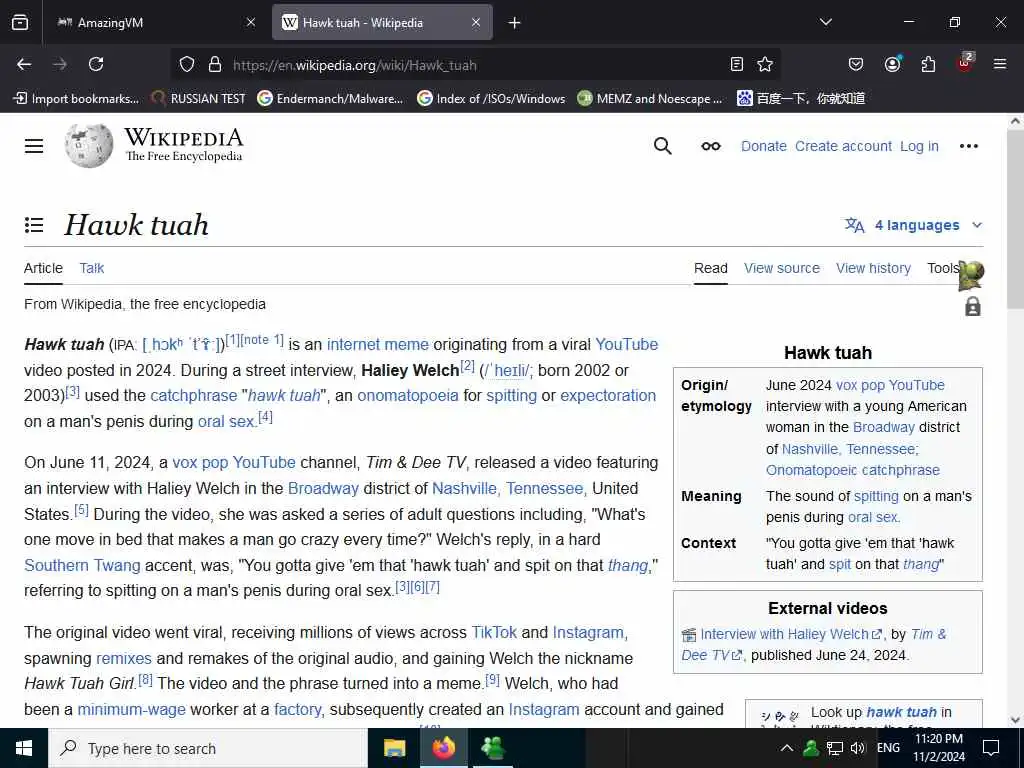This screenshot has height=768, width=1024.
Task: Click the green users taskbar app
Action: [x=492, y=748]
